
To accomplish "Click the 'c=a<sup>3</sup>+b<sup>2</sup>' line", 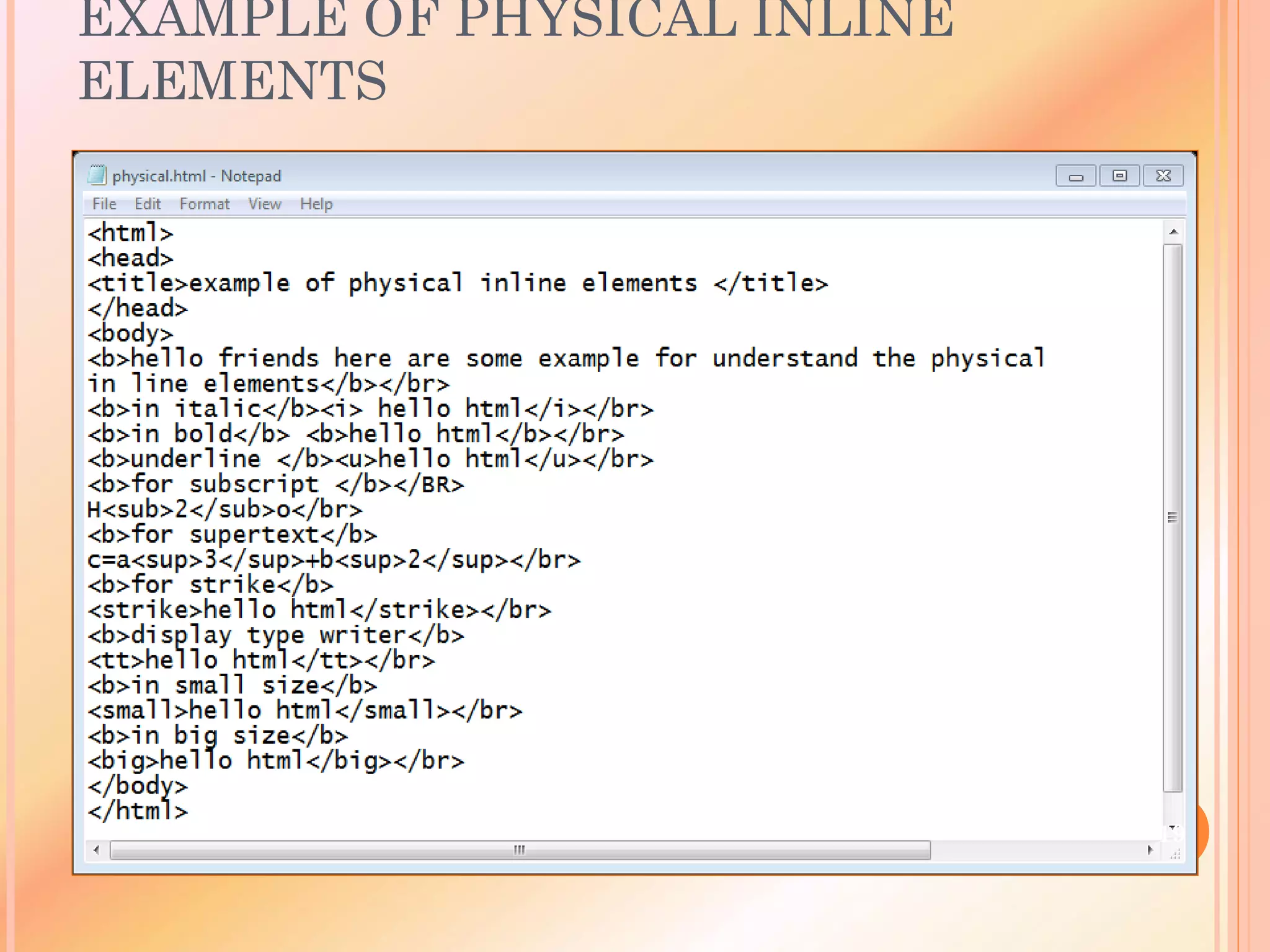I will point(334,560).
